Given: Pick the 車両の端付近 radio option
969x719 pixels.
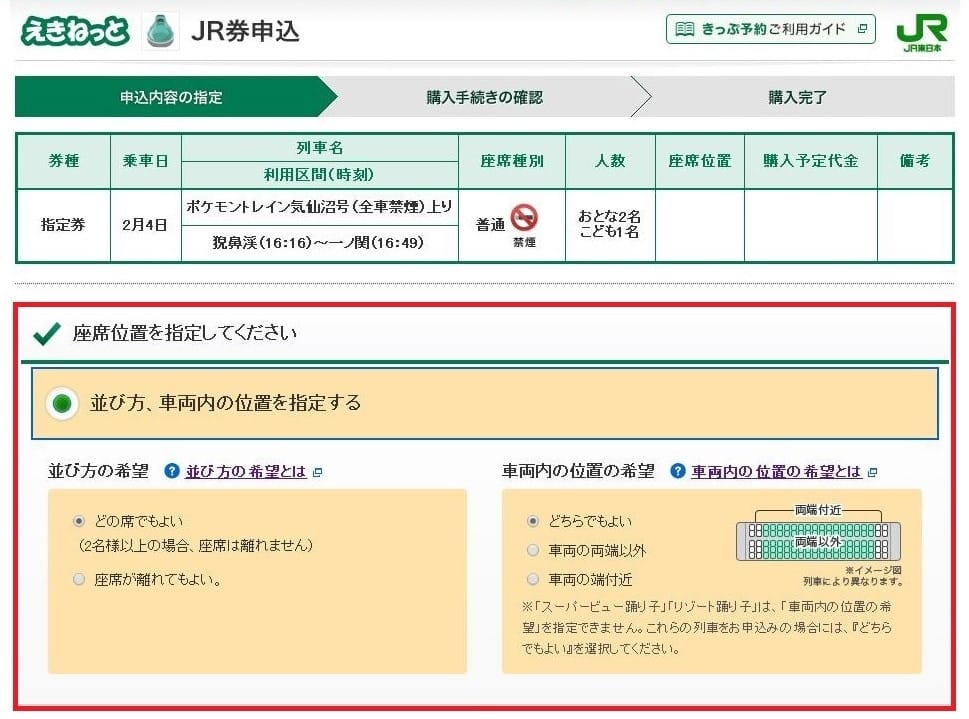Looking at the screenshot, I should coord(532,579).
